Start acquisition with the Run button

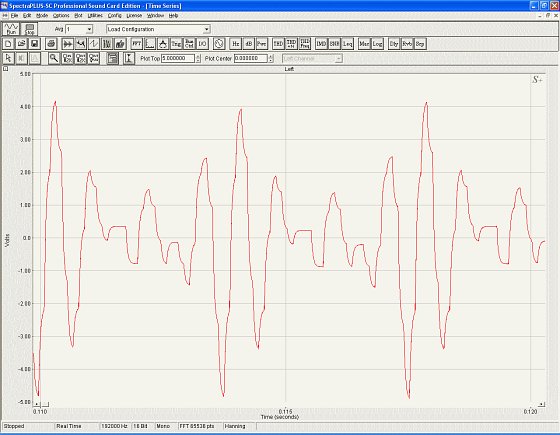[11, 29]
